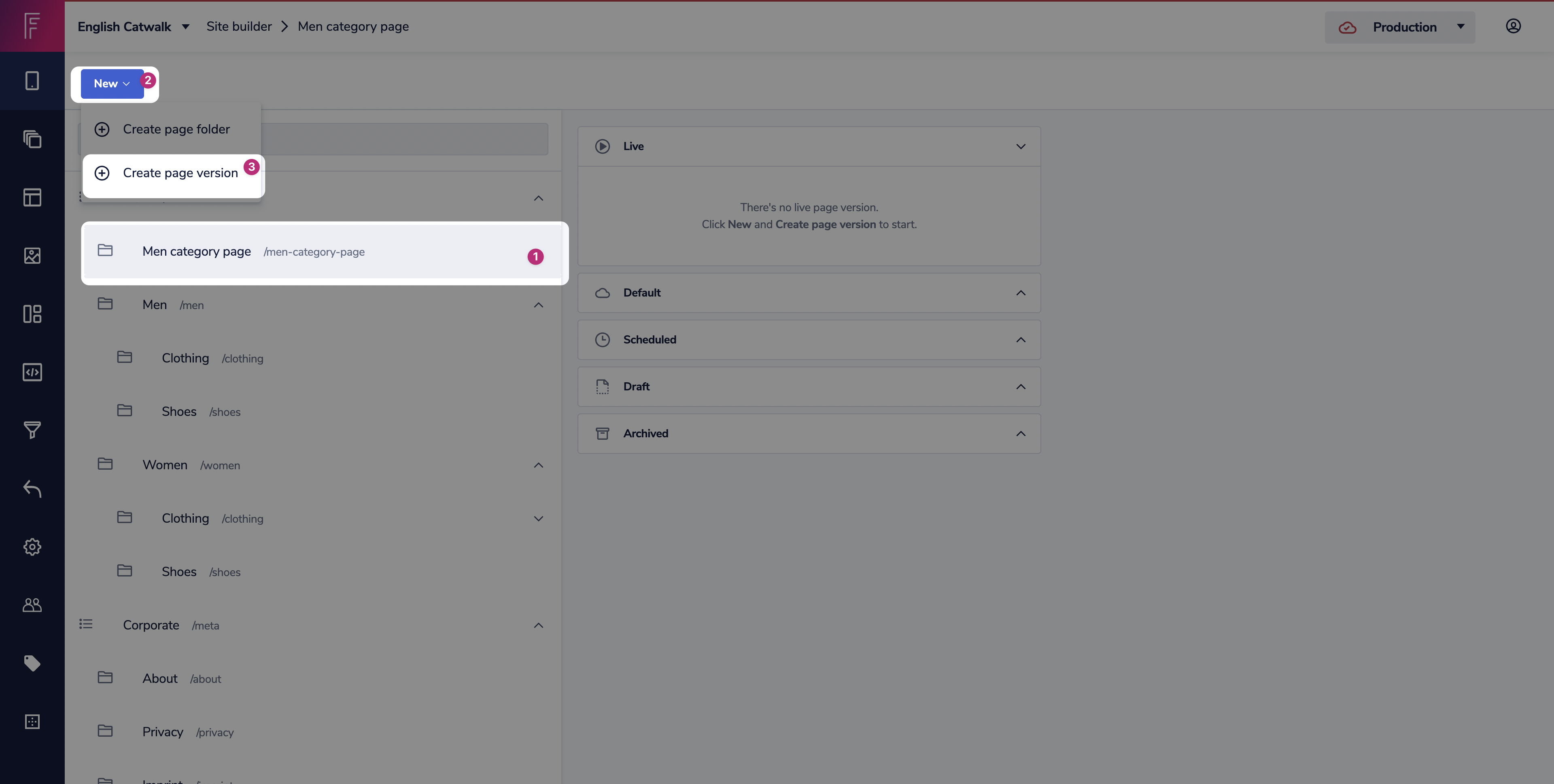Viewport: 1554px width, 784px height.
Task: Open the settings gear sidebar icon
Action: (x=32, y=547)
